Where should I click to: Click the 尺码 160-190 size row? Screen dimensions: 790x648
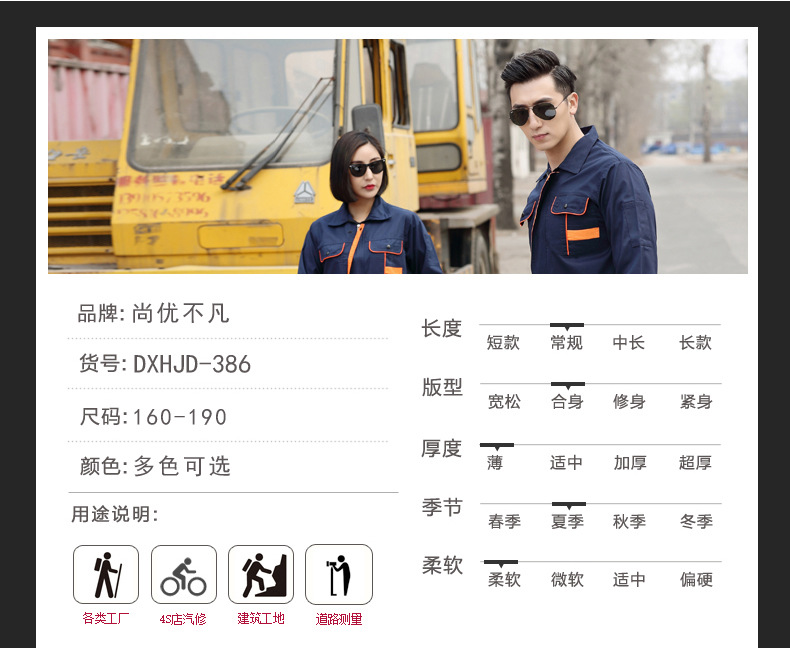[x=153, y=417]
